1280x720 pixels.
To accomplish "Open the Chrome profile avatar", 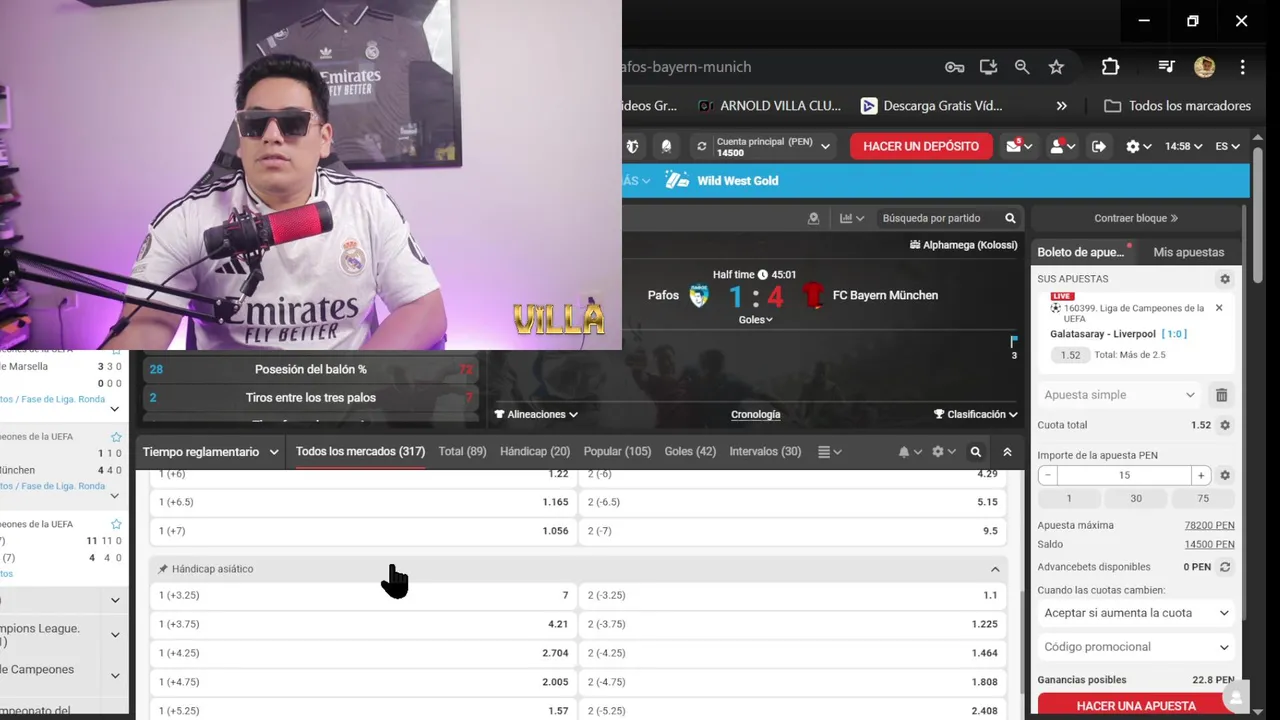I will (x=1204, y=67).
